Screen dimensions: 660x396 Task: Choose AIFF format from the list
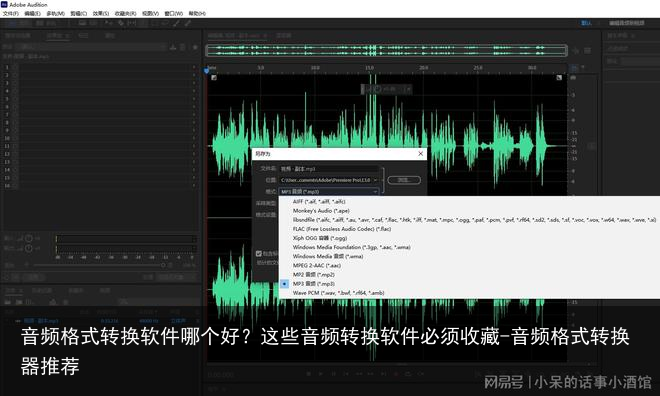pyautogui.click(x=319, y=202)
